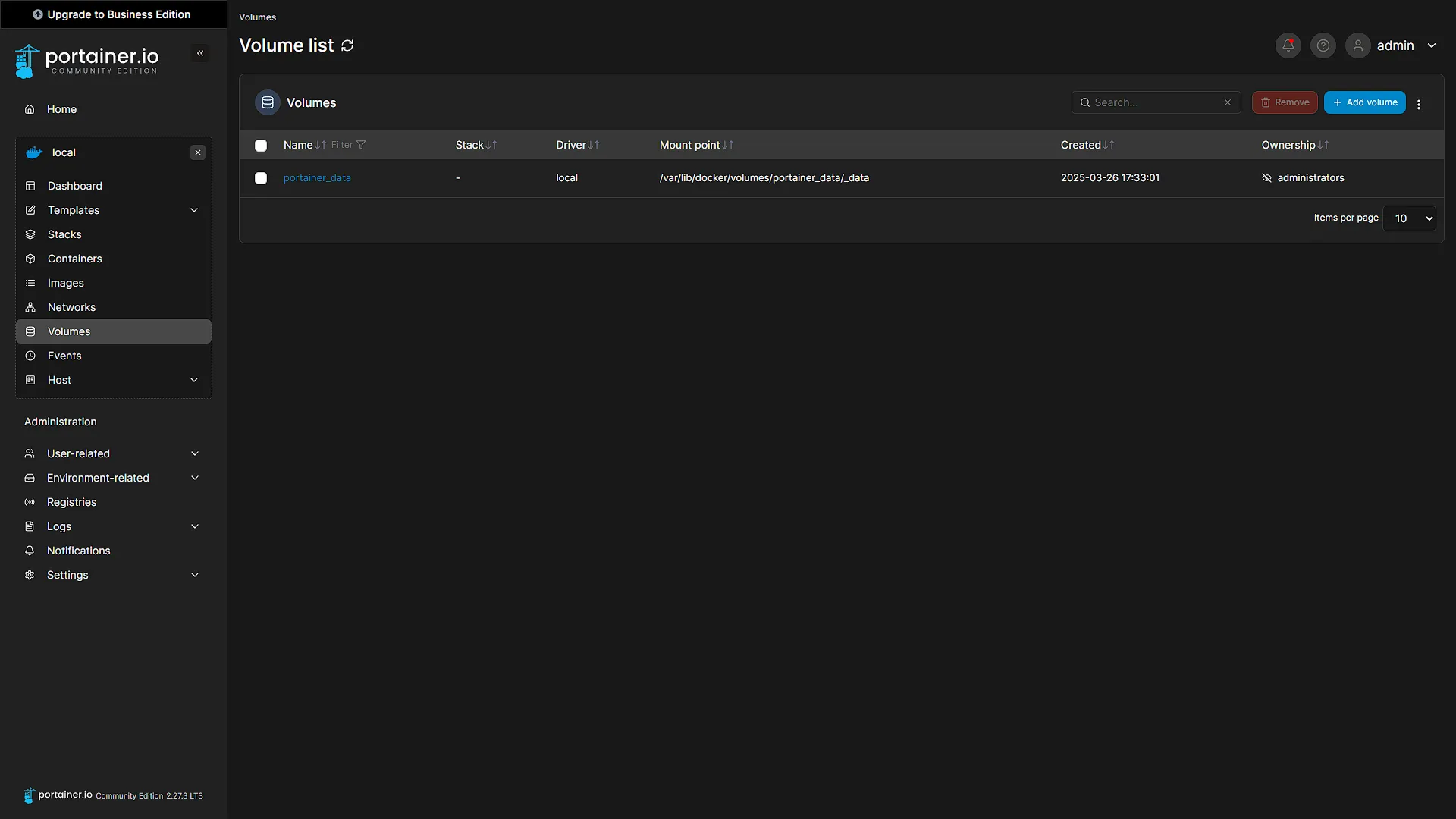1456x819 pixels.
Task: Open the table settings three-dot menu
Action: pyautogui.click(x=1419, y=105)
